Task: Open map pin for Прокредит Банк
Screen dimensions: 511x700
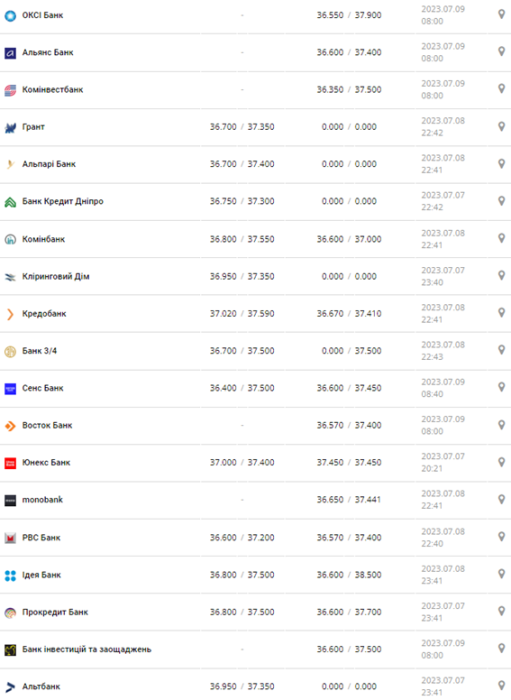Action: point(501,611)
